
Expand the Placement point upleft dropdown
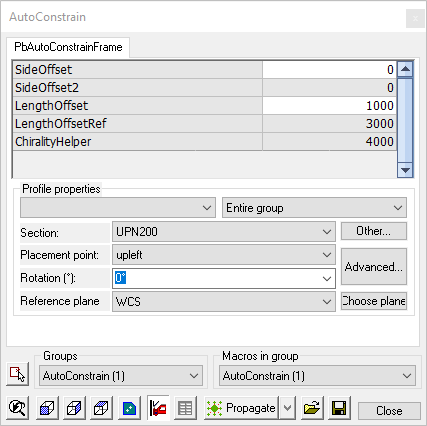(224, 255)
